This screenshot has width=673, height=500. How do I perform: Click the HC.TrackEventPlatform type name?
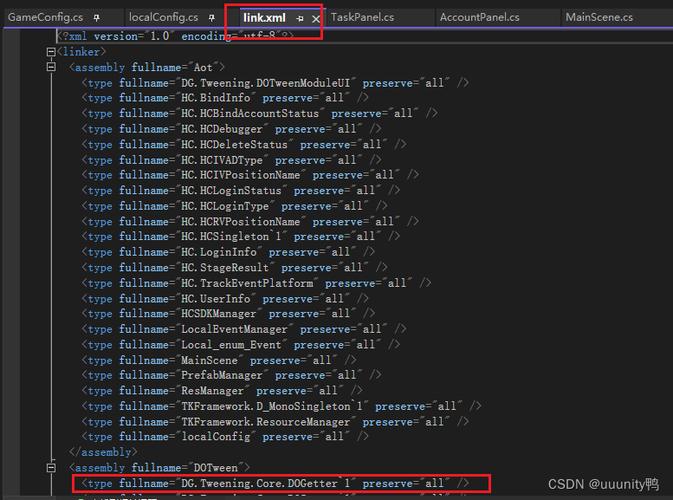point(247,283)
